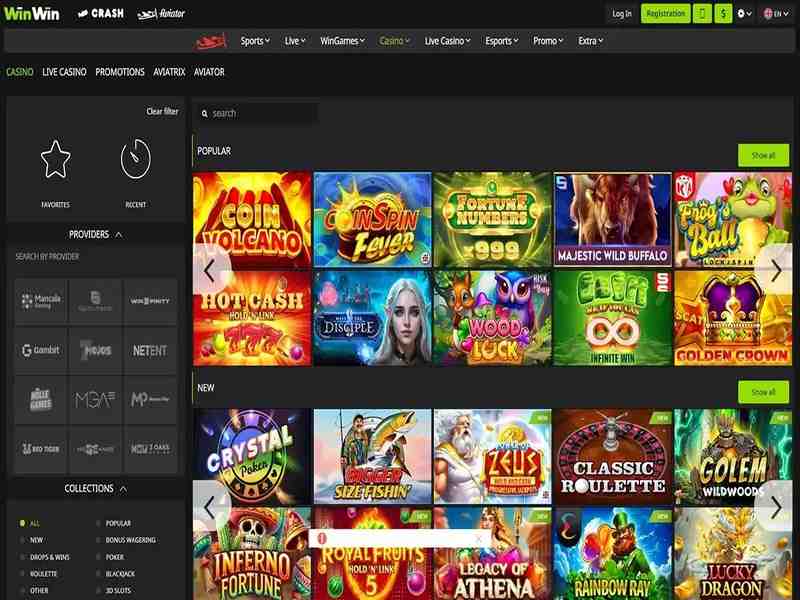Viewport: 800px width, 600px height.
Task: Click the mobile app phone icon
Action: (703, 13)
